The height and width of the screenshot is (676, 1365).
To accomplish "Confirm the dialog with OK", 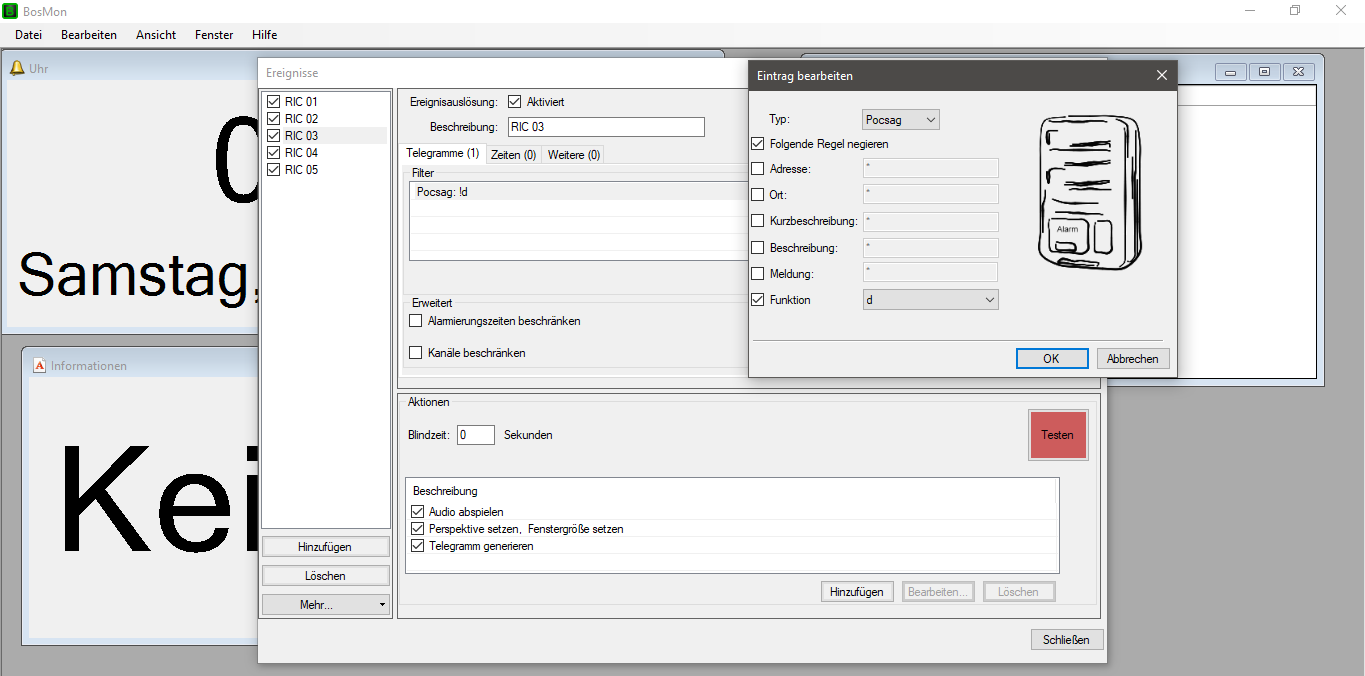I will click(1052, 358).
